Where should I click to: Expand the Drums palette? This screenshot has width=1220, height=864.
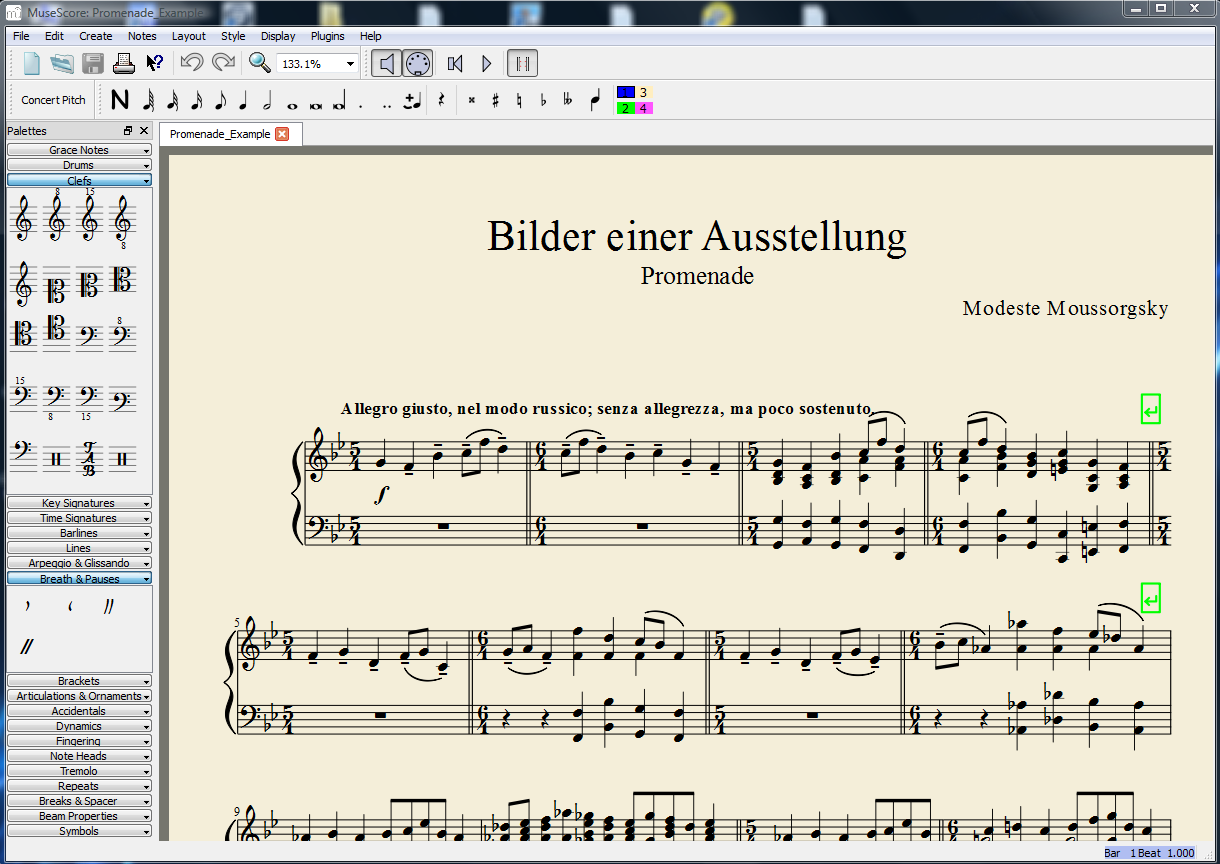pyautogui.click(x=79, y=165)
